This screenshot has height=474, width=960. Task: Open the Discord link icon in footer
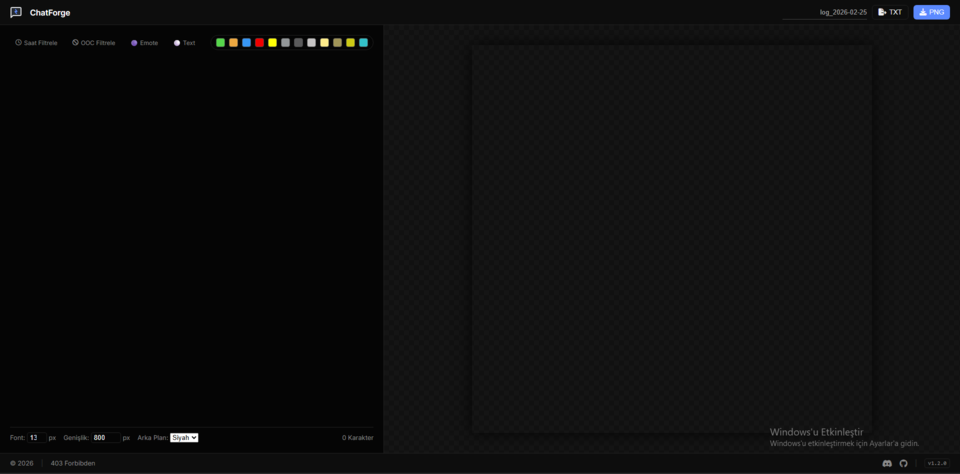pyautogui.click(x=887, y=463)
